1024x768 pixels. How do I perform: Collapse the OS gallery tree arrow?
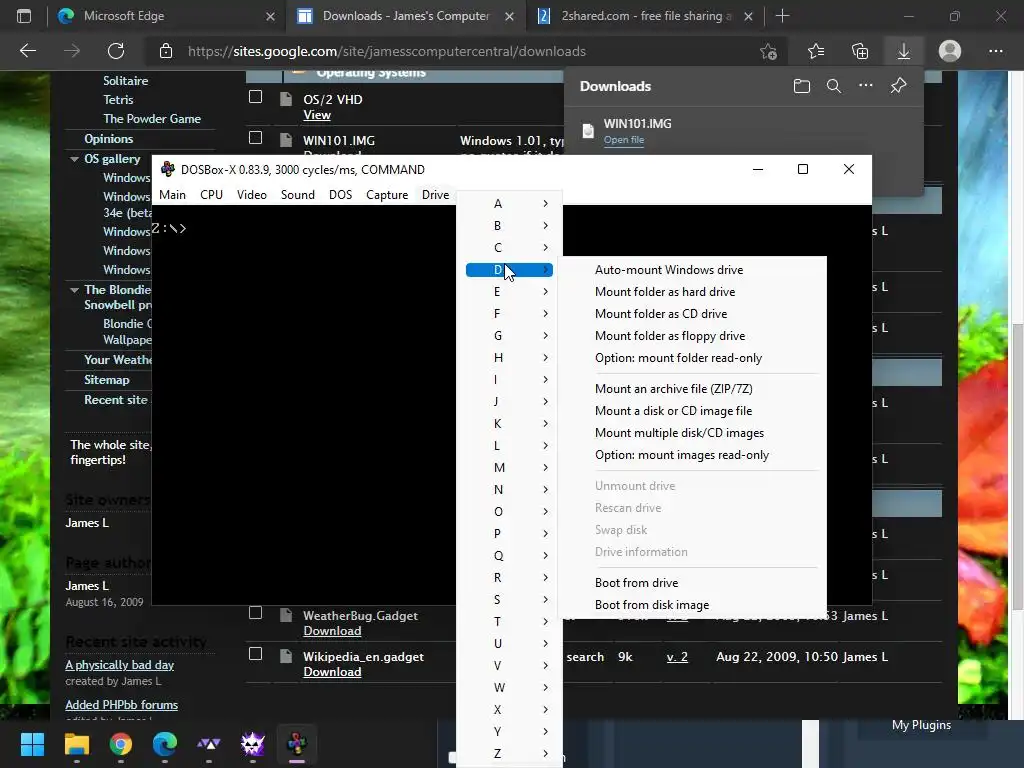(74, 159)
